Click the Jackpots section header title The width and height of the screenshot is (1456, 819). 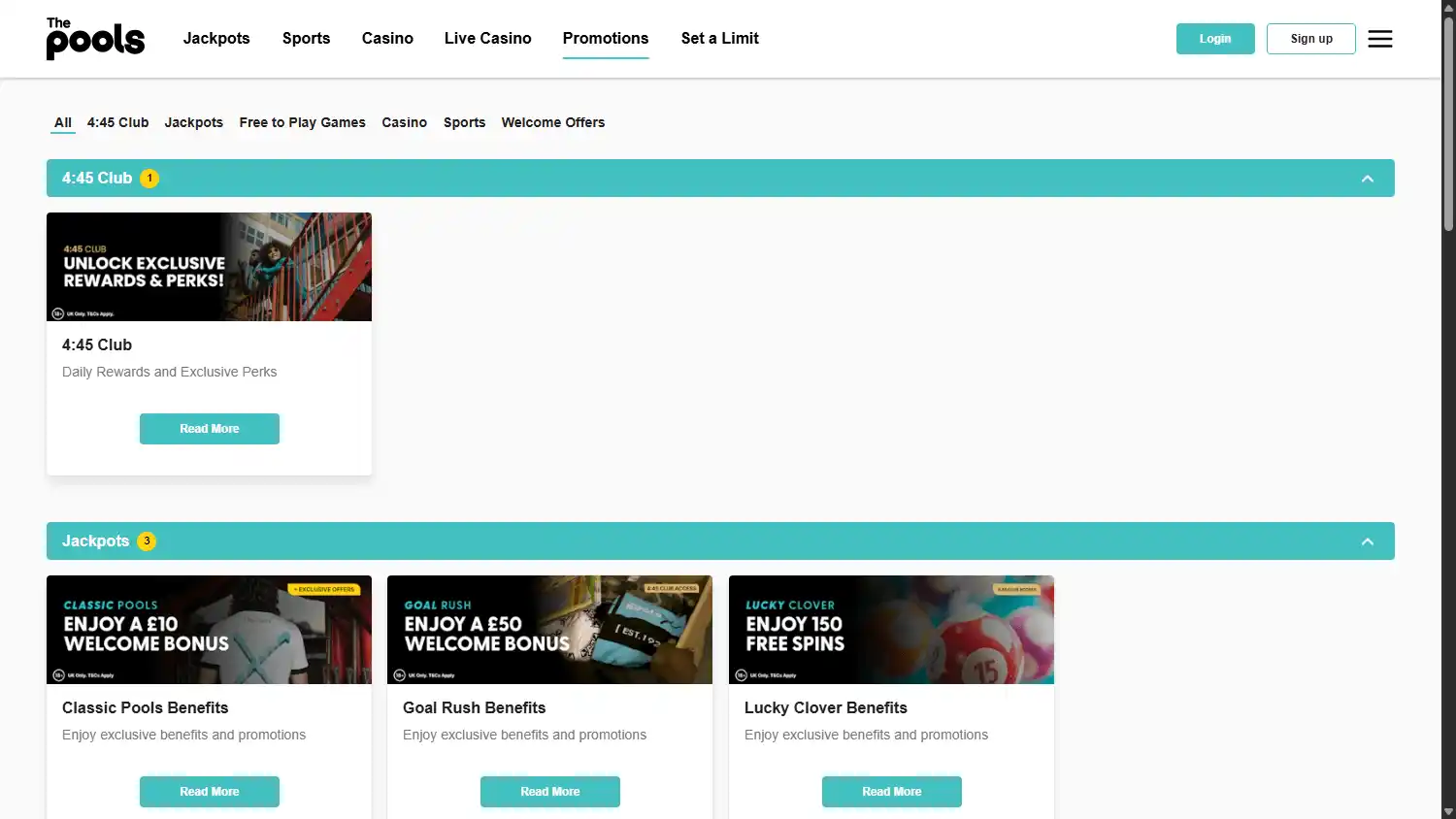coord(95,541)
